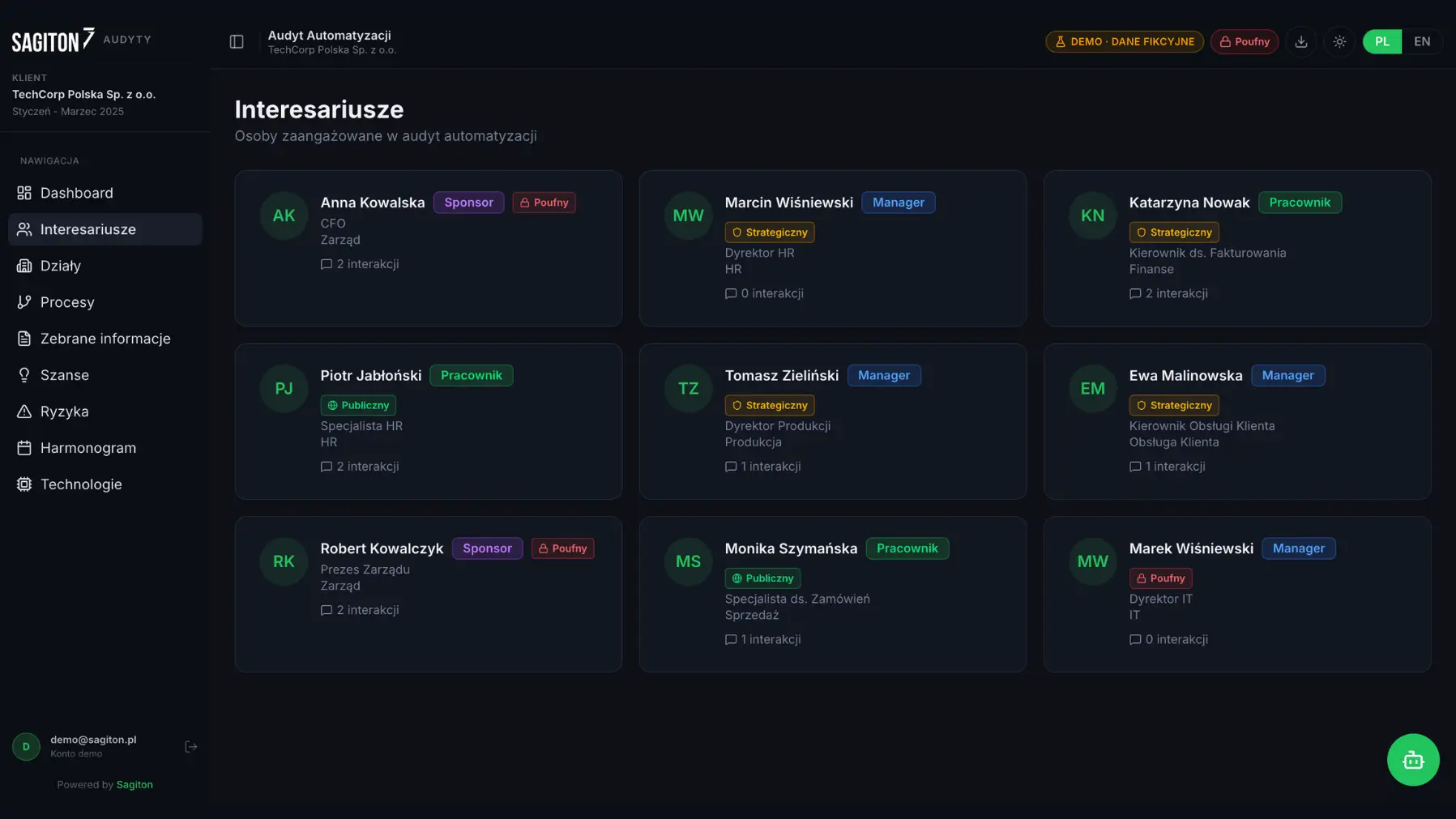This screenshot has width=1456, height=819.
Task: Click demo@sagiton.pl account email
Action: [x=93, y=740]
